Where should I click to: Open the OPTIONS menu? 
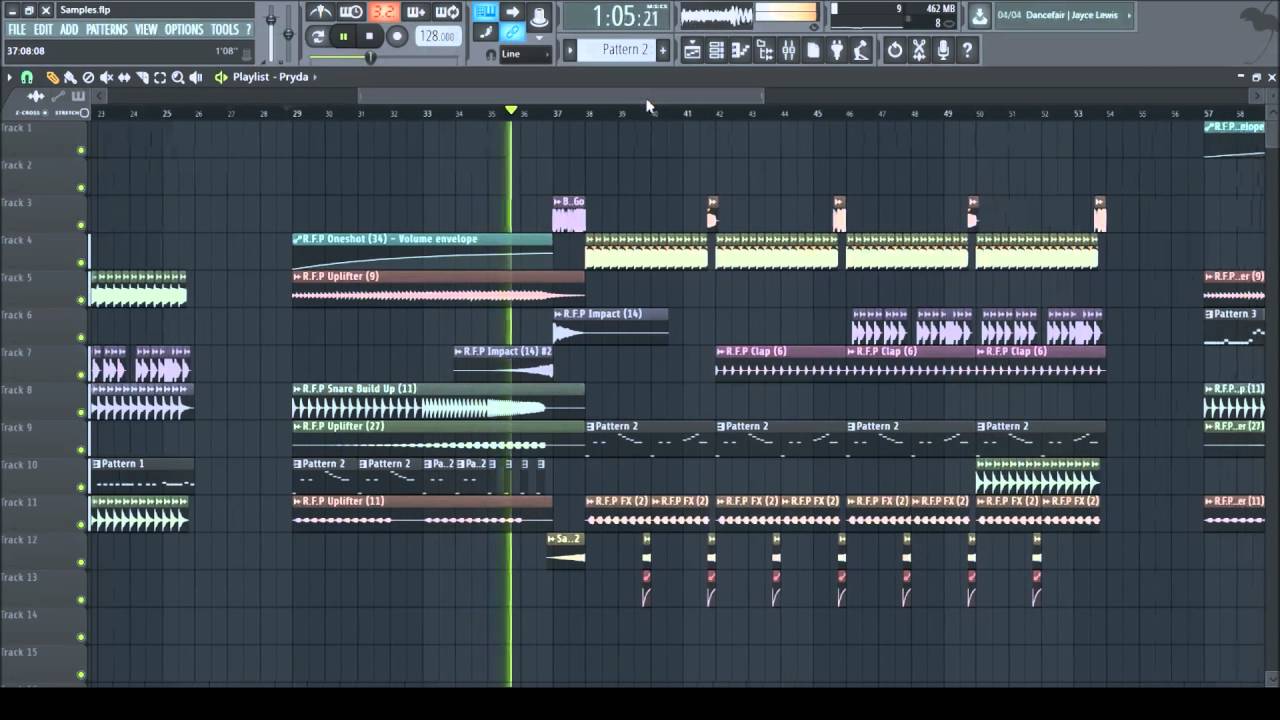[184, 30]
